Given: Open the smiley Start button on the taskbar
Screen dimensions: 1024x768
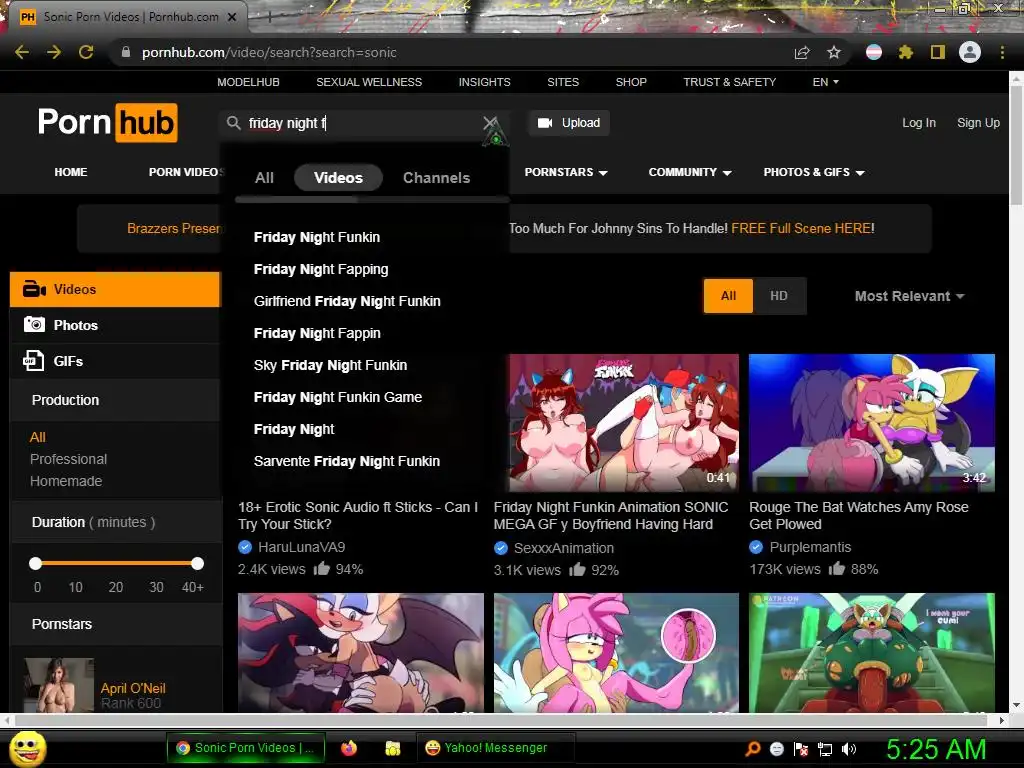Looking at the screenshot, I should pos(28,748).
